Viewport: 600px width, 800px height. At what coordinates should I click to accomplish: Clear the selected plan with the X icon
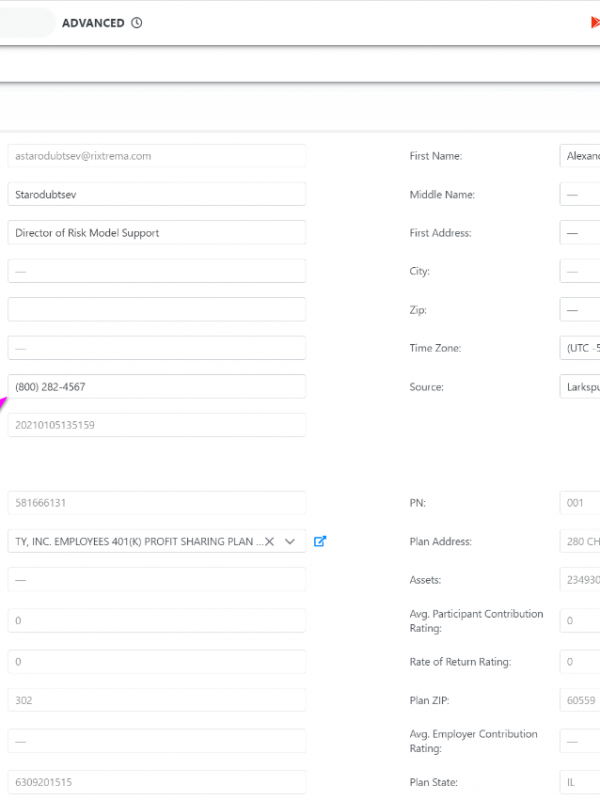269,541
